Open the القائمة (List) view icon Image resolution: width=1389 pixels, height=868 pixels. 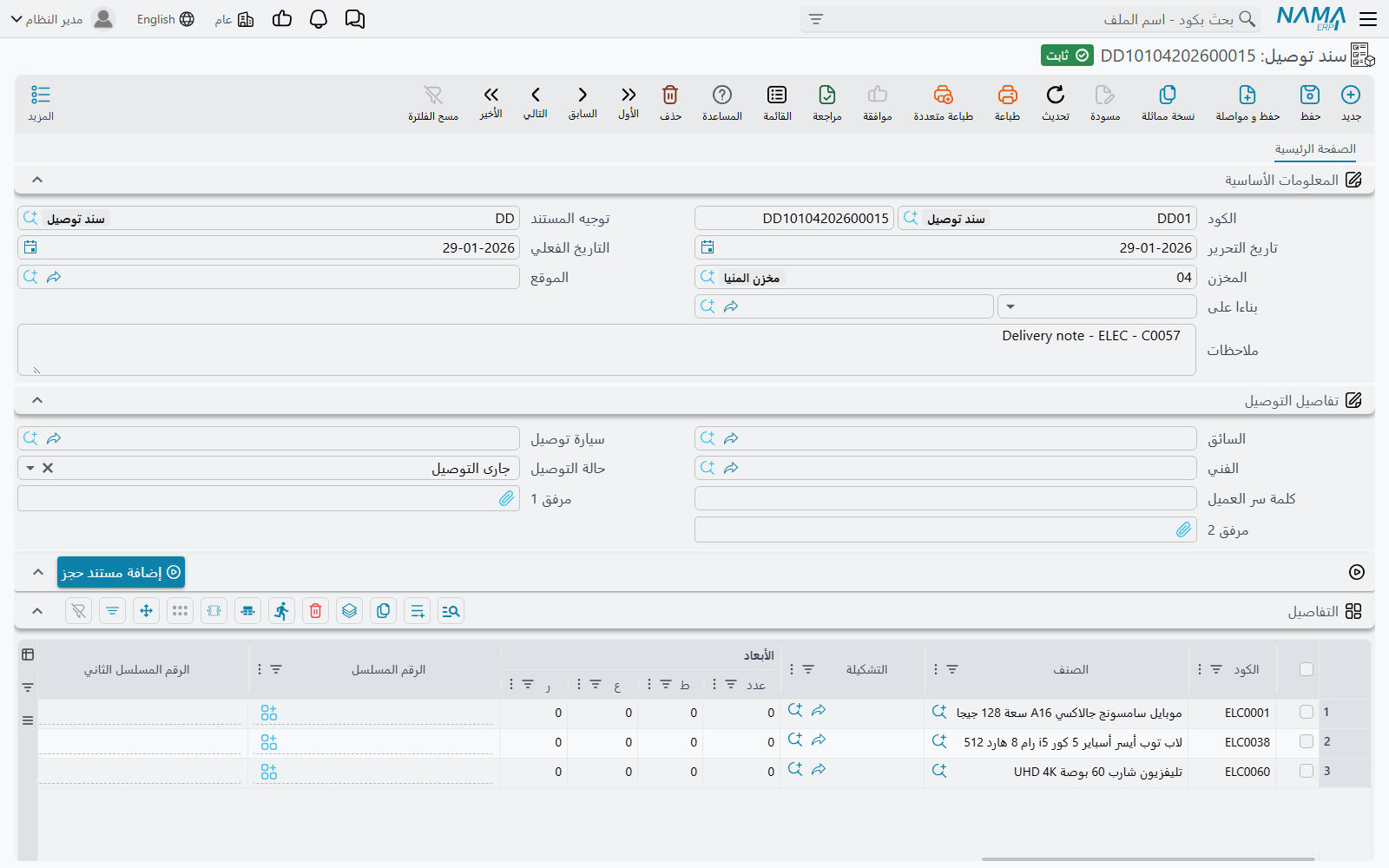click(777, 95)
